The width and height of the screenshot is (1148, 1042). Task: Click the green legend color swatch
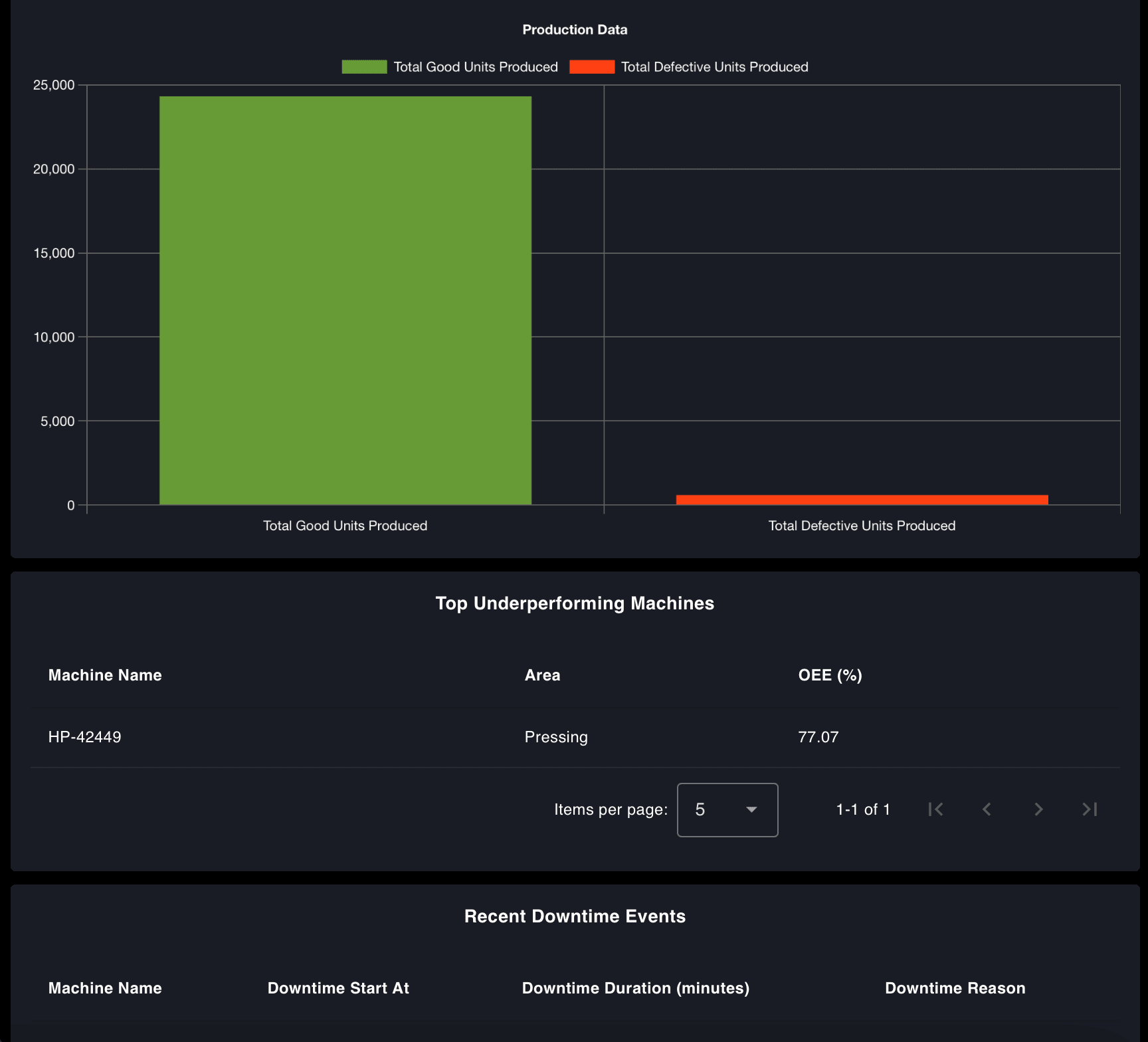[x=363, y=66]
